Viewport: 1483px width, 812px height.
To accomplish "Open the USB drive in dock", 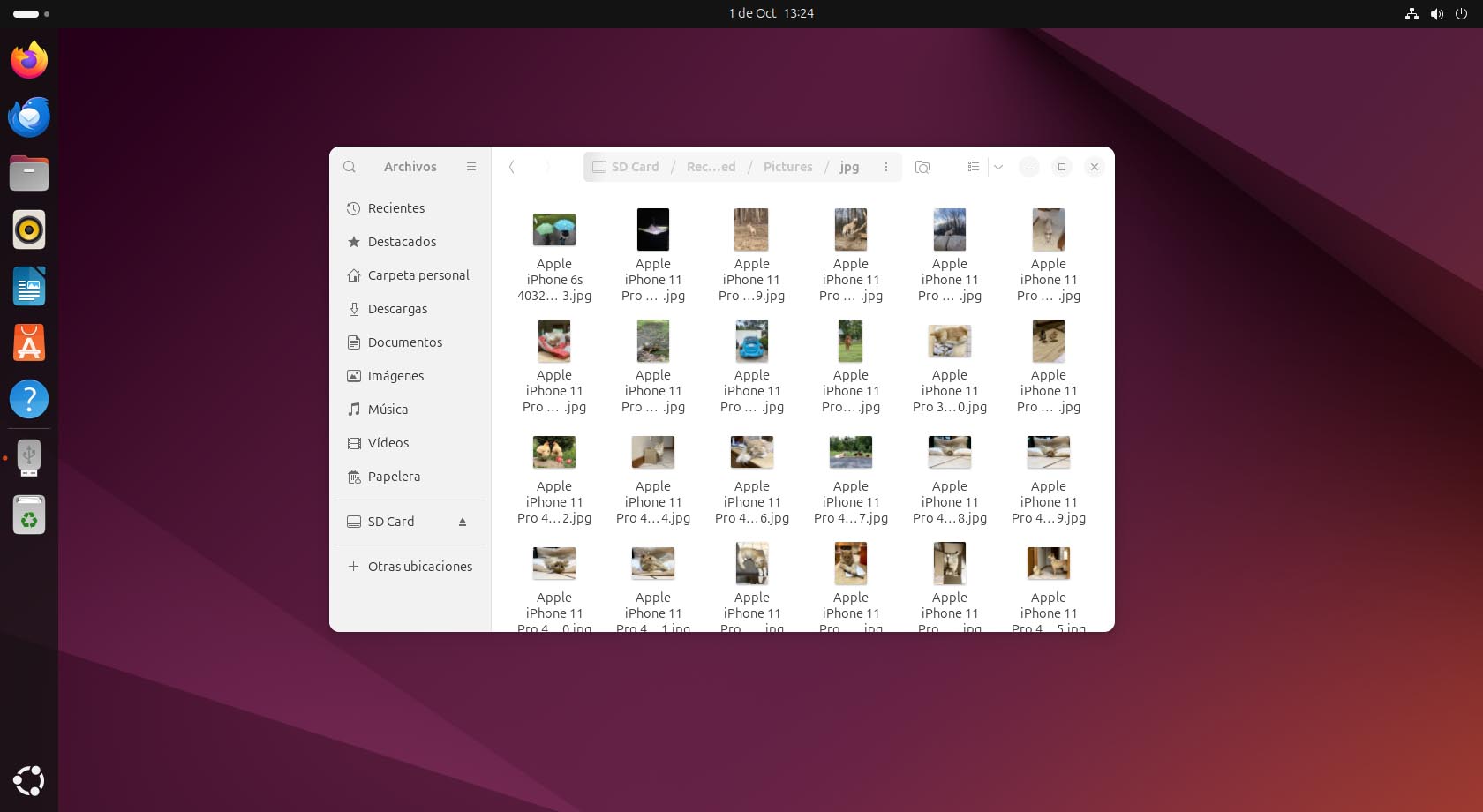I will coord(29,458).
